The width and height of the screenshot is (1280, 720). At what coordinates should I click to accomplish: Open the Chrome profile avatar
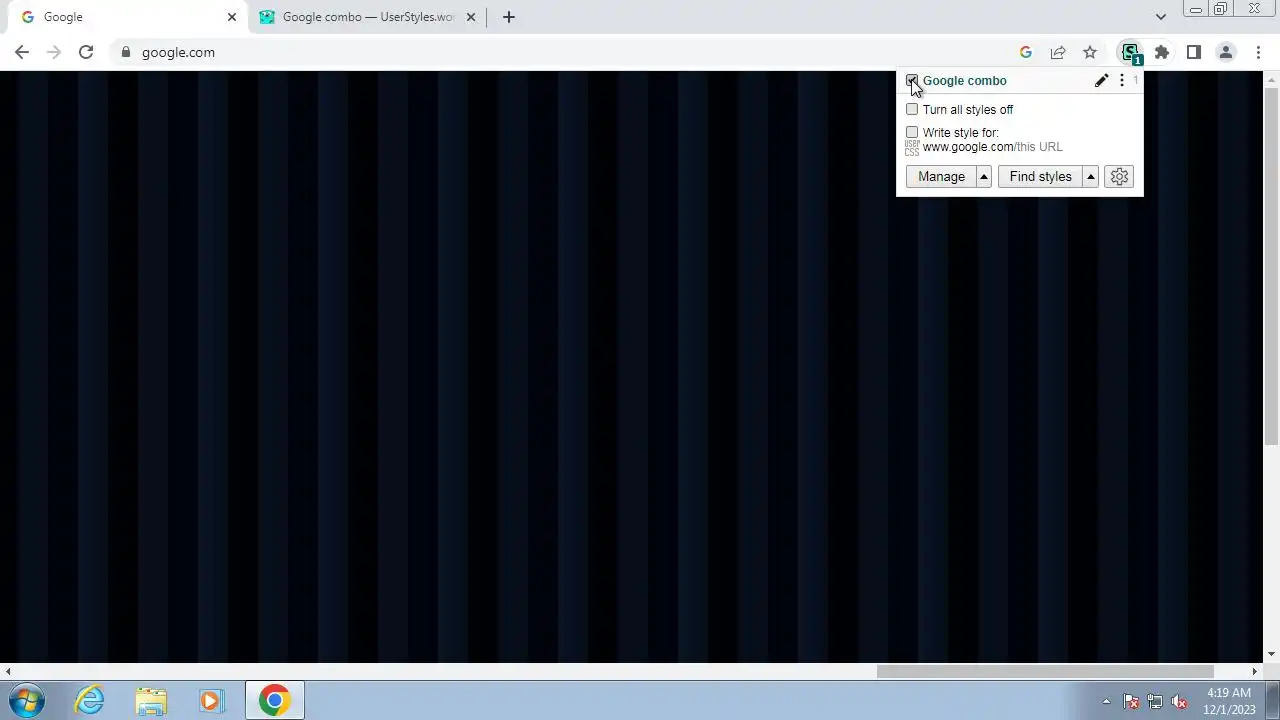pyautogui.click(x=1226, y=52)
